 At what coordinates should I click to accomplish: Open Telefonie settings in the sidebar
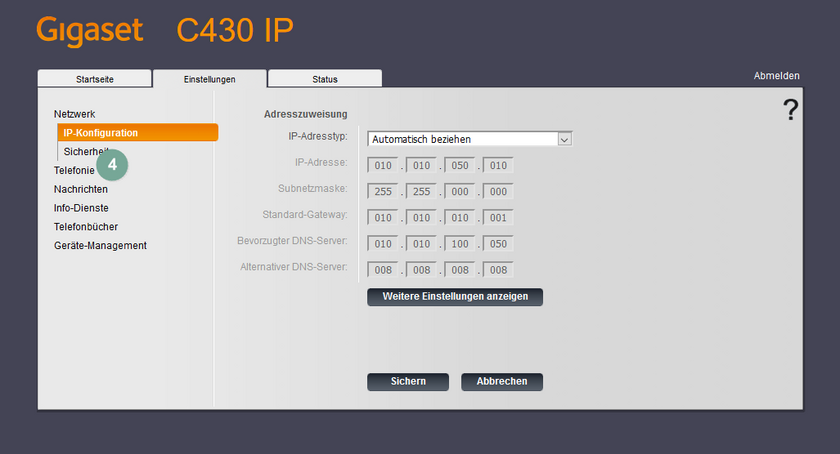point(74,170)
